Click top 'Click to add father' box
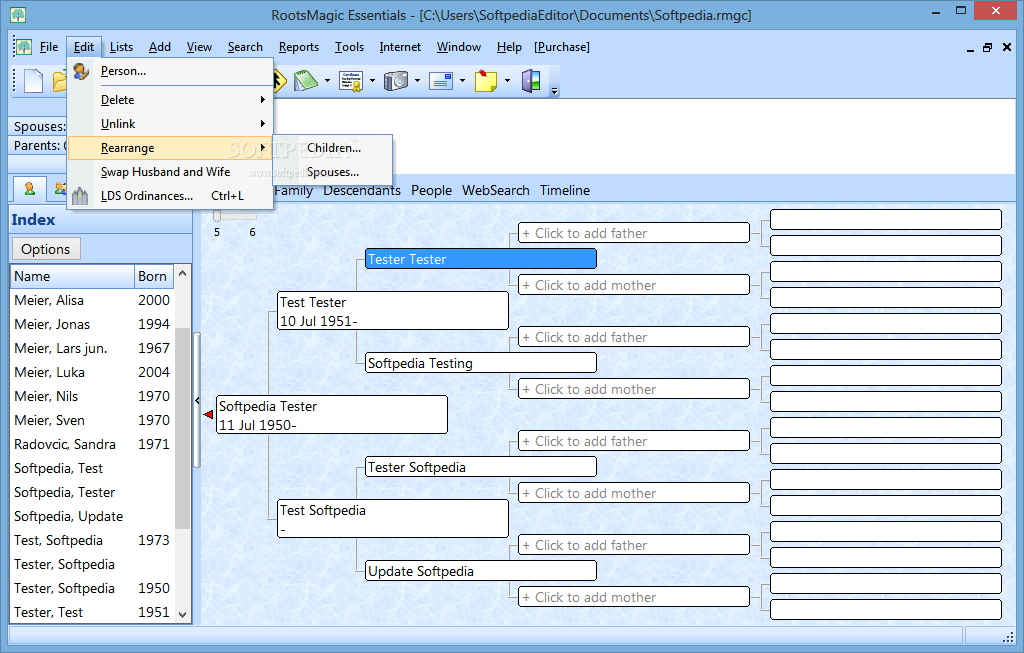Image resolution: width=1024 pixels, height=653 pixels. [634, 233]
